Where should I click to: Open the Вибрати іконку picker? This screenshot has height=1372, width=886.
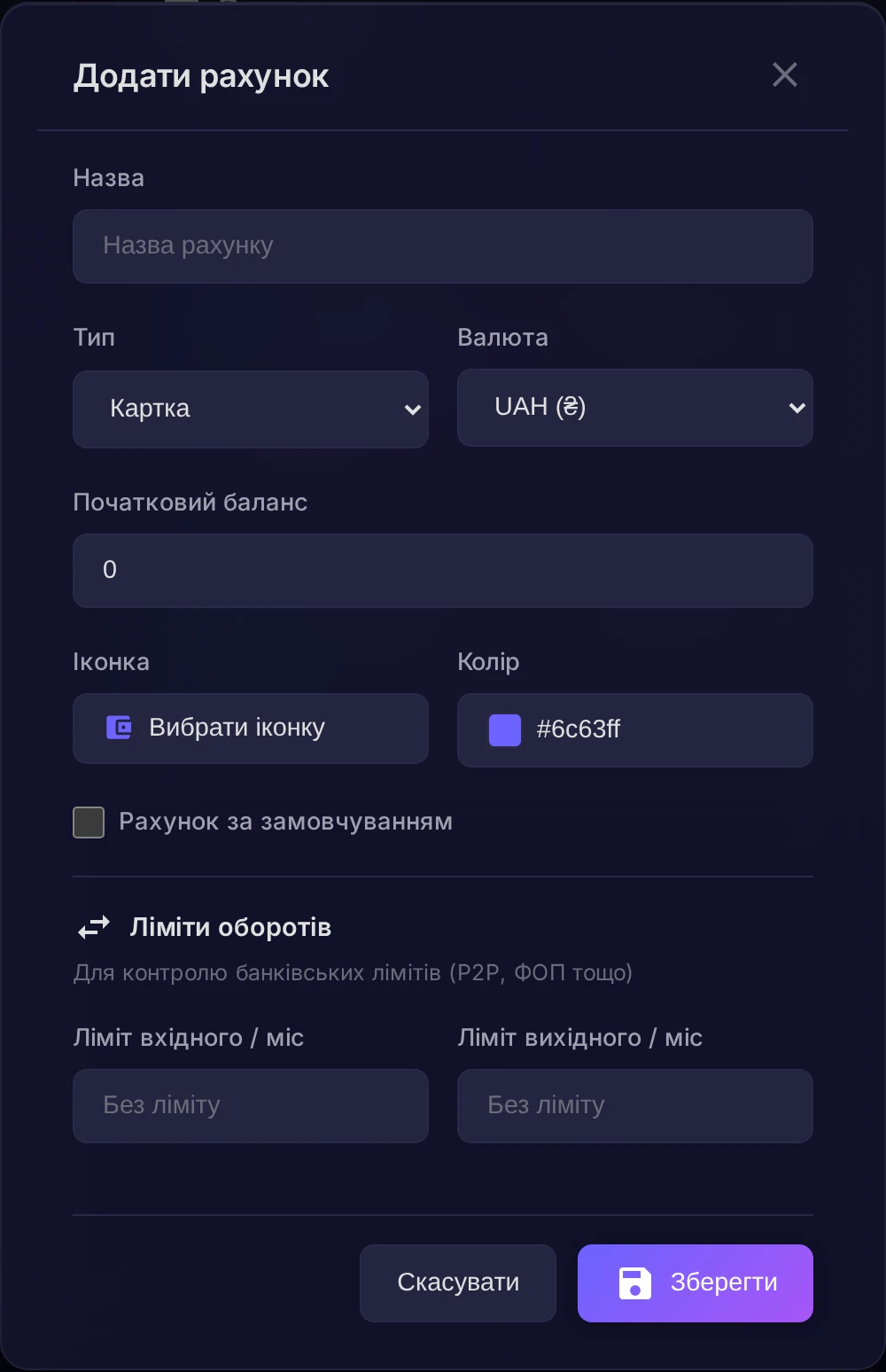tap(251, 729)
